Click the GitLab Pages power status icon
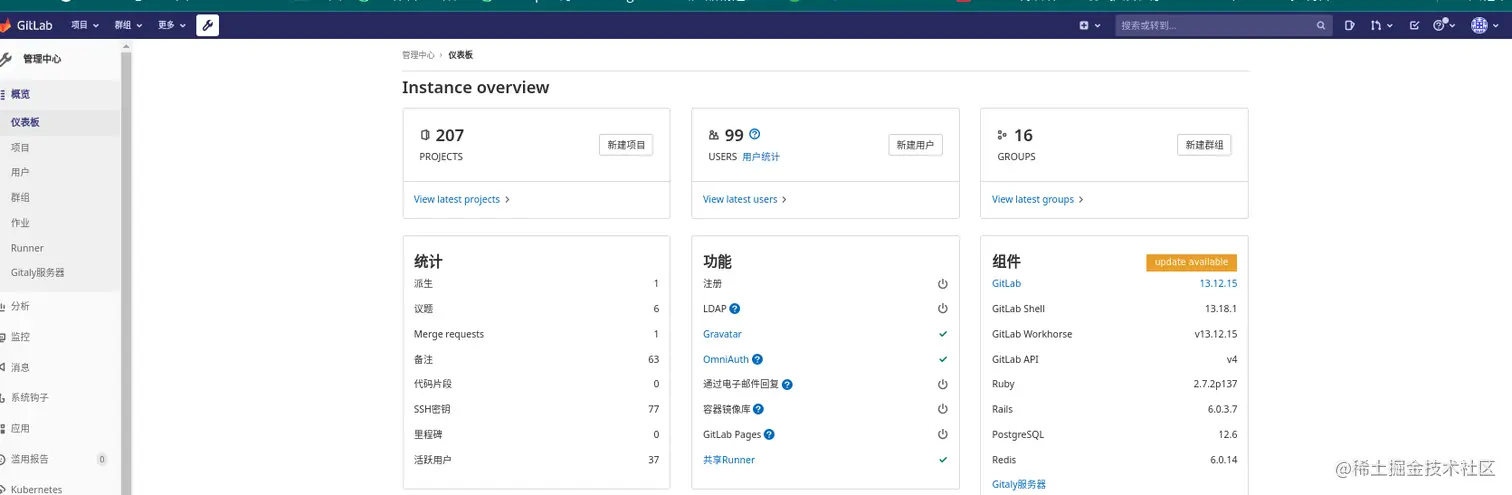1512x495 pixels. pyautogui.click(x=942, y=435)
